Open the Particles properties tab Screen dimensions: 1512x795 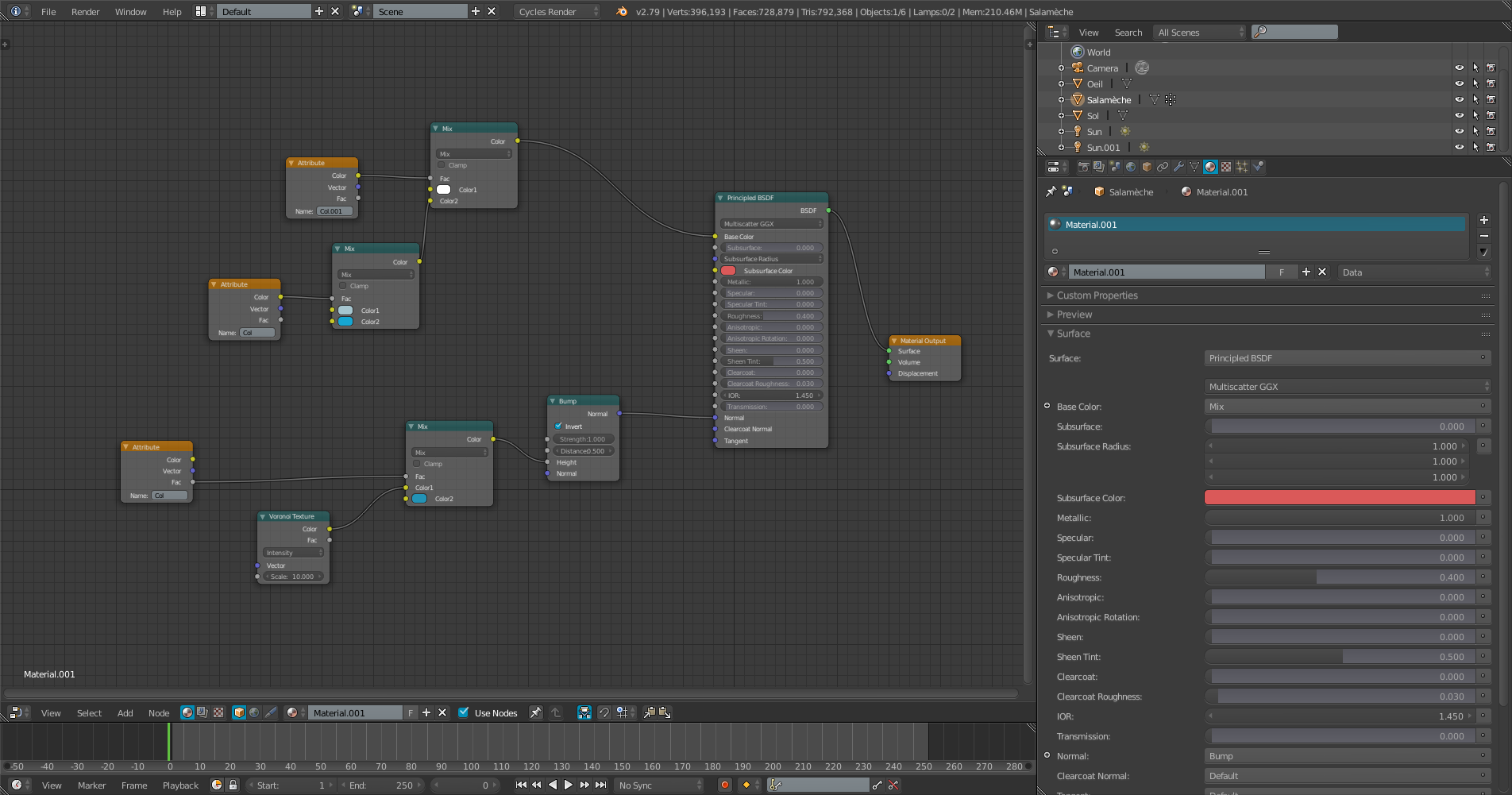coord(1242,167)
